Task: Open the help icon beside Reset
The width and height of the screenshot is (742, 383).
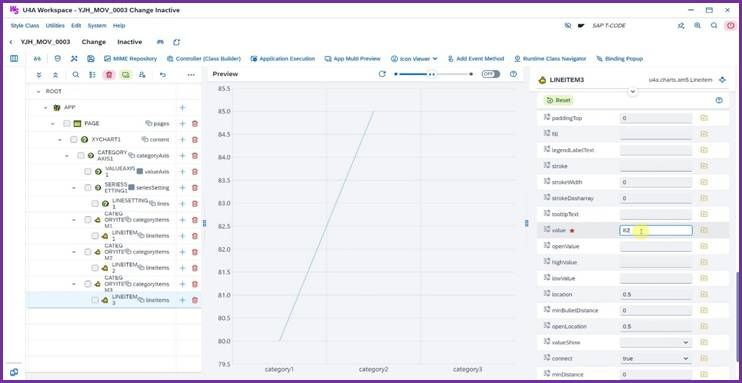Action: point(719,100)
